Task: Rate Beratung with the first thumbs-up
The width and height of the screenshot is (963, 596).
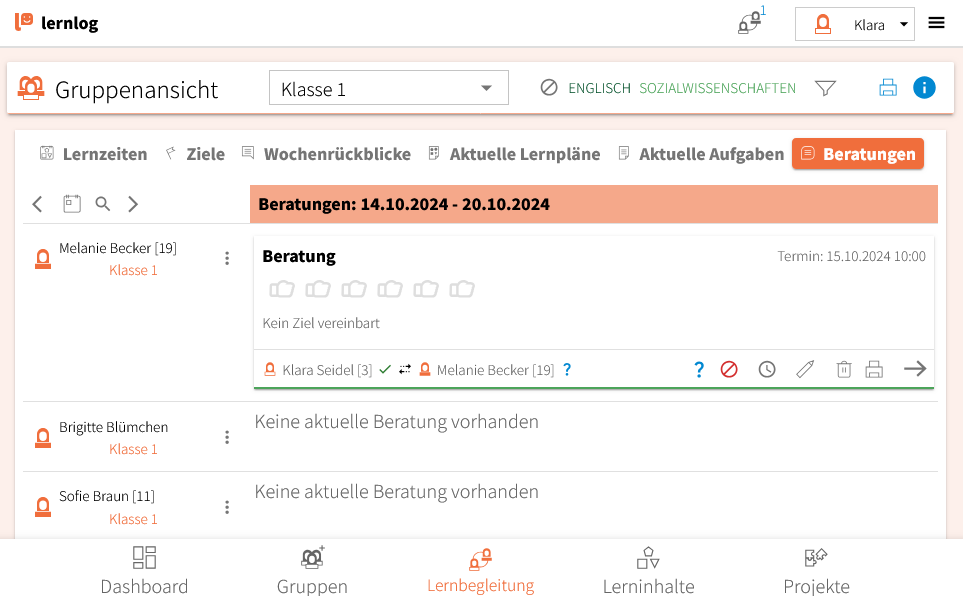Action: 282,289
